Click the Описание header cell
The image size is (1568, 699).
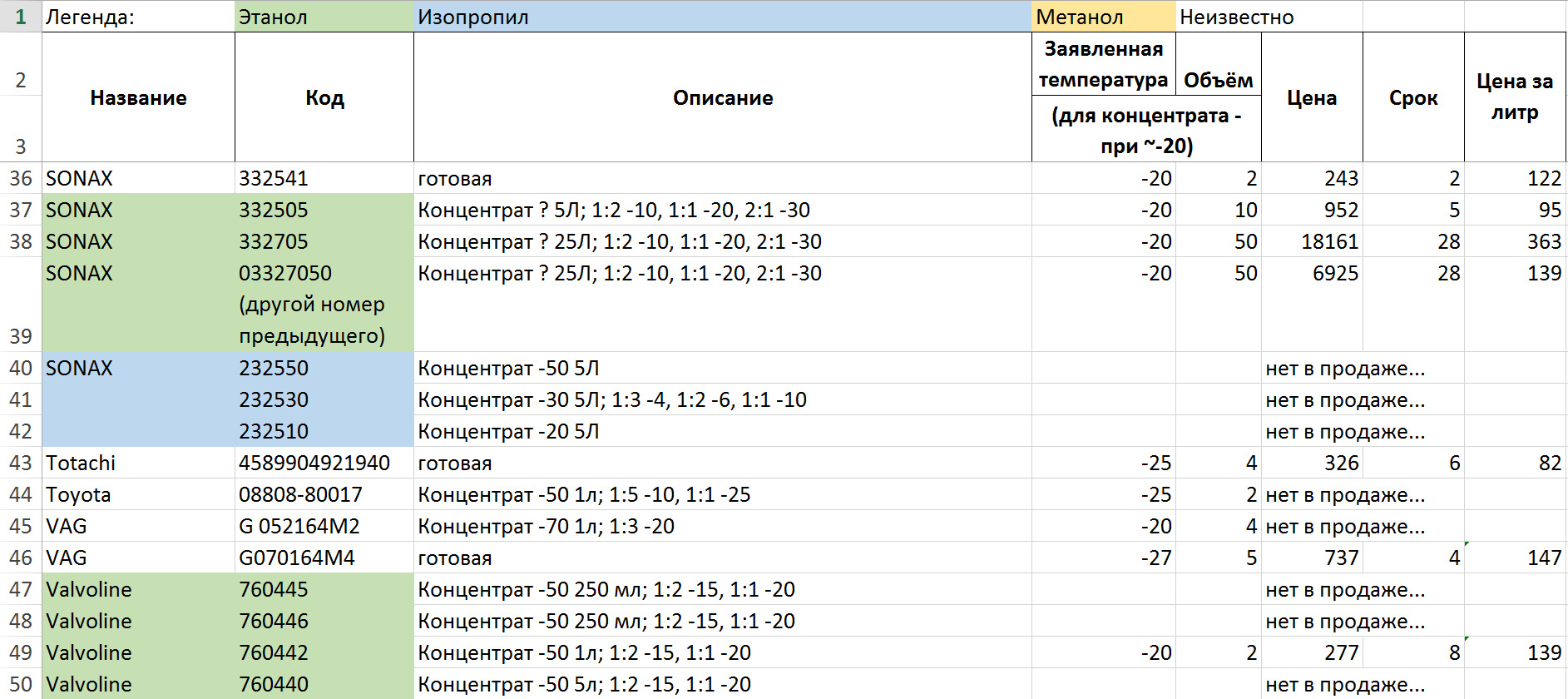point(721,97)
